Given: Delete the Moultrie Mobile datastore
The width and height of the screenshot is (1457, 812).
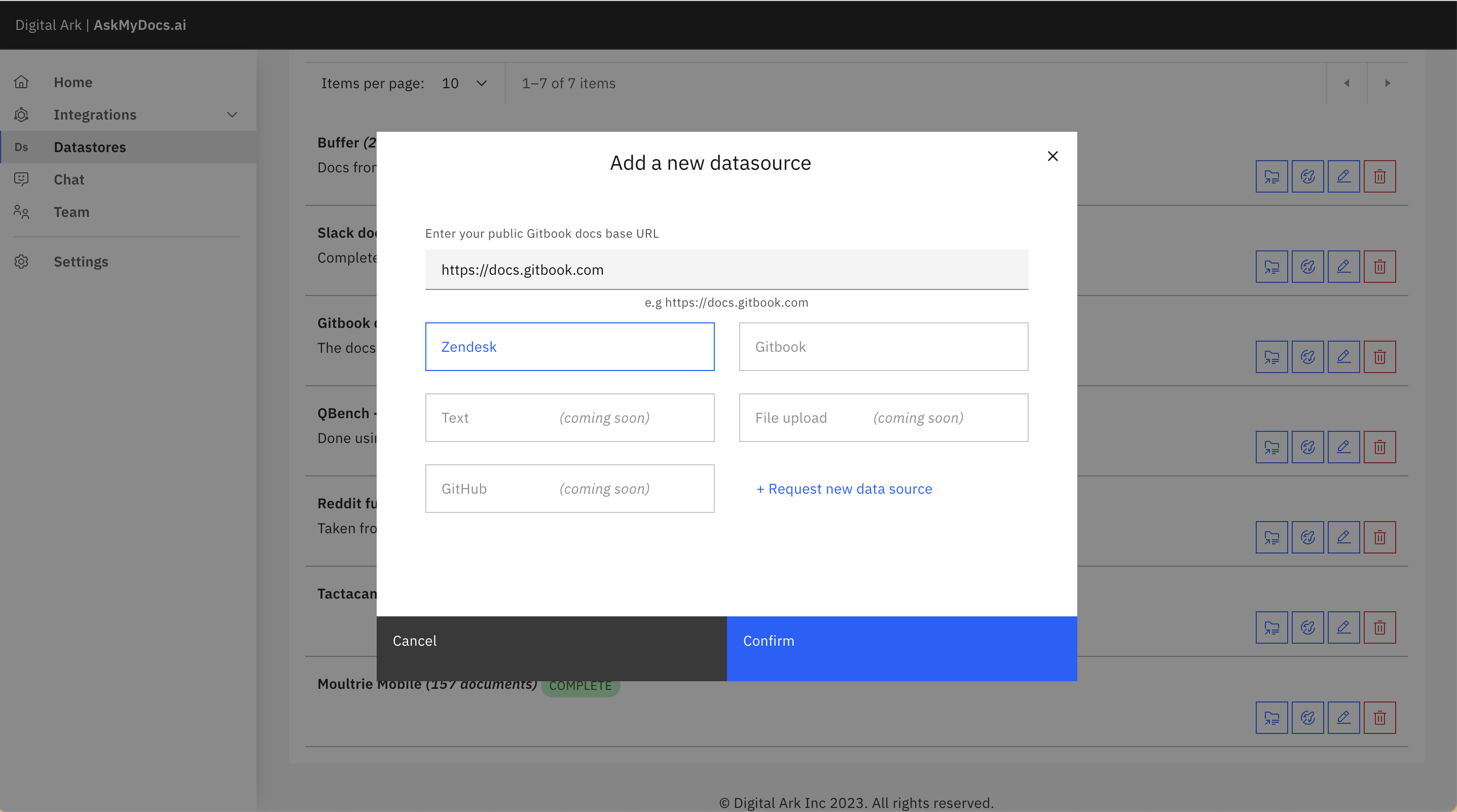Looking at the screenshot, I should [x=1379, y=718].
